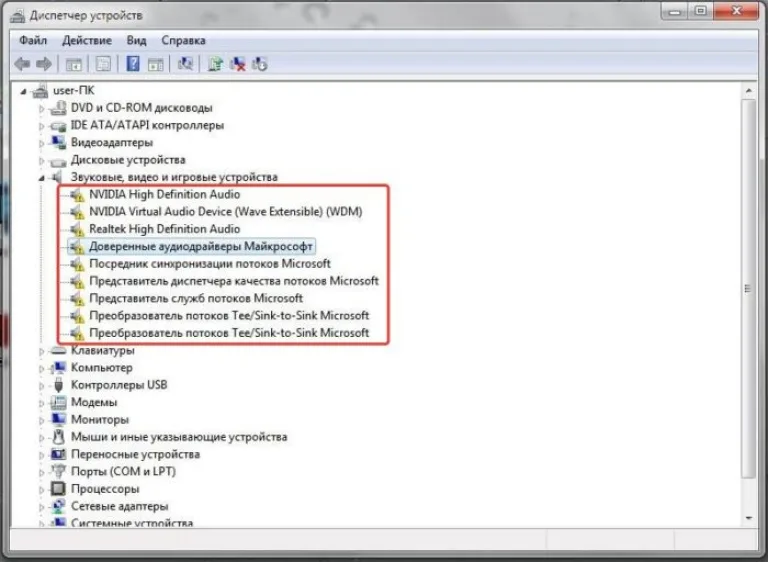768x562 pixels.
Task: Expand the Порты (COM и LPT) node
Action: (41, 472)
